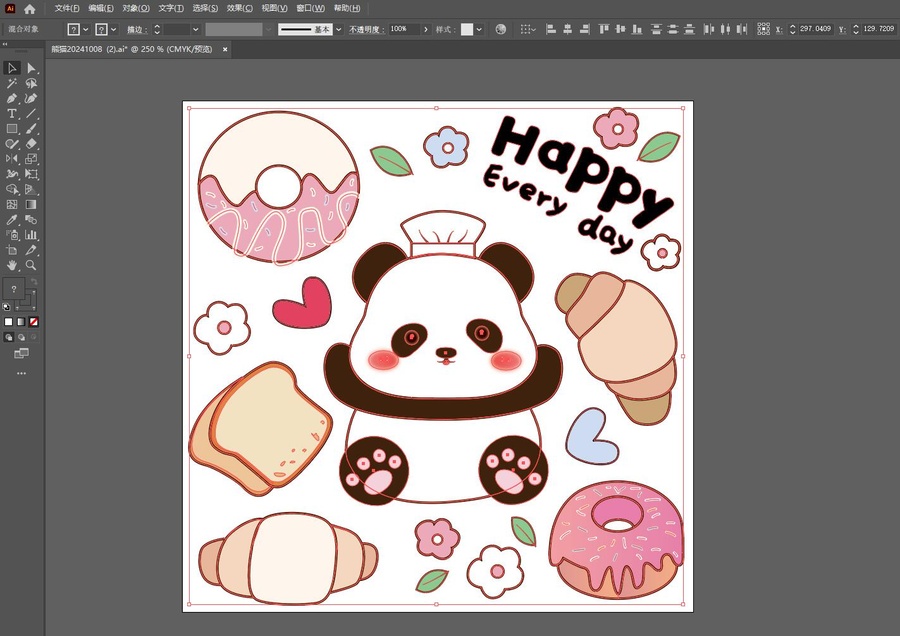Screen dimensions: 900x636
Task: Expand the stroke weight dropdown
Action: tap(196, 29)
